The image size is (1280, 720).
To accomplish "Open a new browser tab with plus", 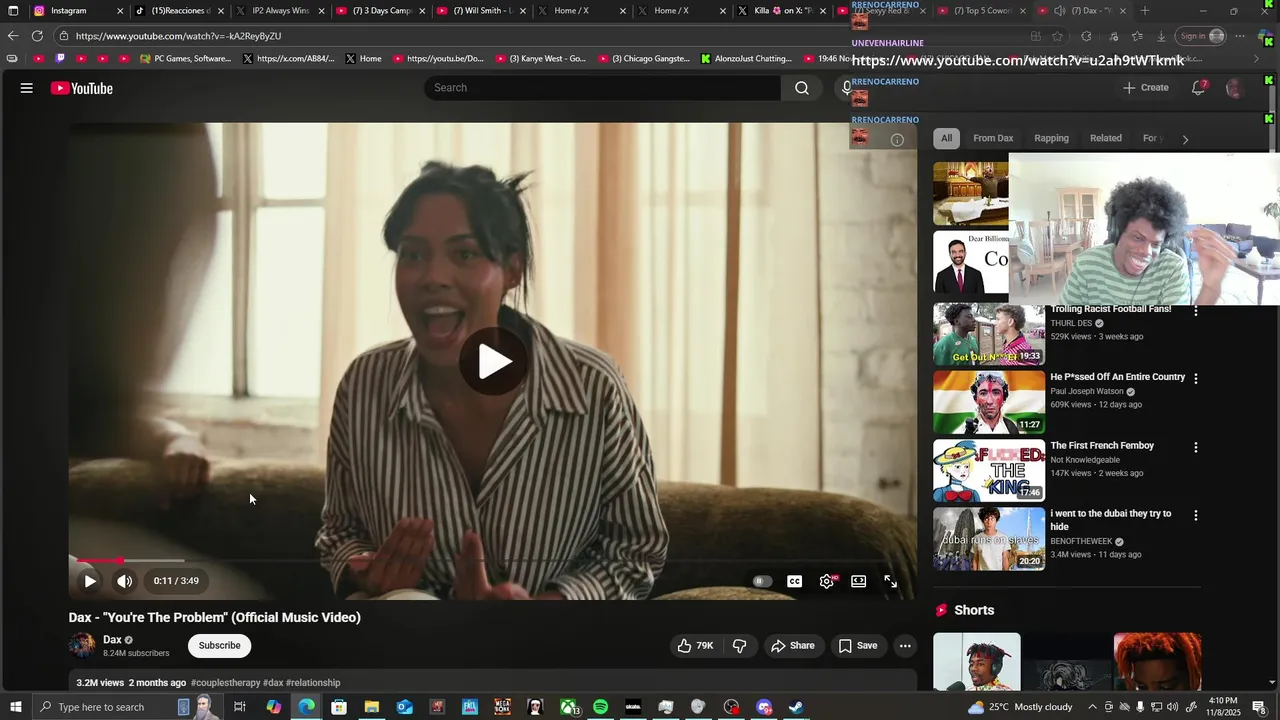I will (1145, 11).
